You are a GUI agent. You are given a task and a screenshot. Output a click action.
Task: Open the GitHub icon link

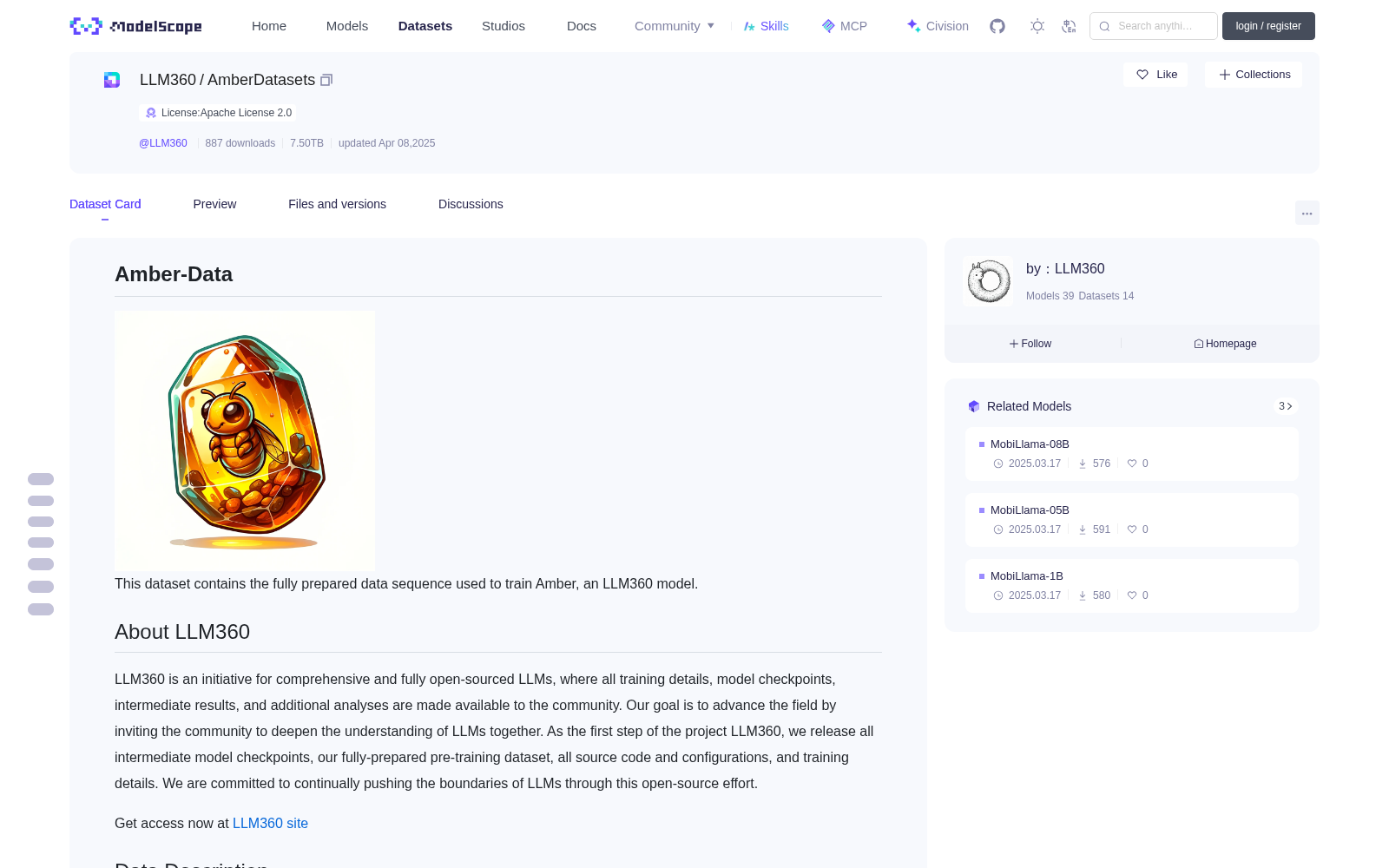[997, 26]
